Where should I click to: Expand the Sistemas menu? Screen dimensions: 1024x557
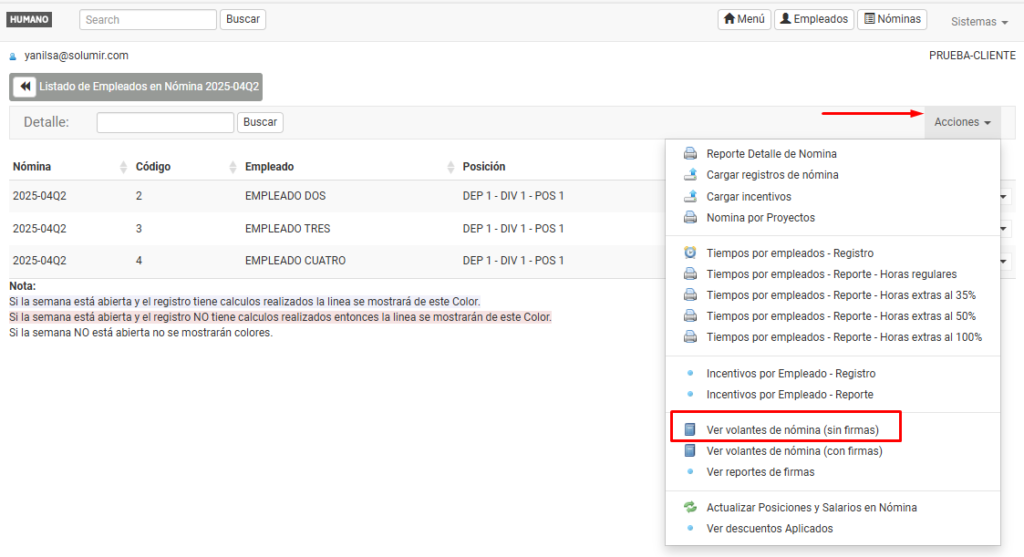pyautogui.click(x=978, y=22)
